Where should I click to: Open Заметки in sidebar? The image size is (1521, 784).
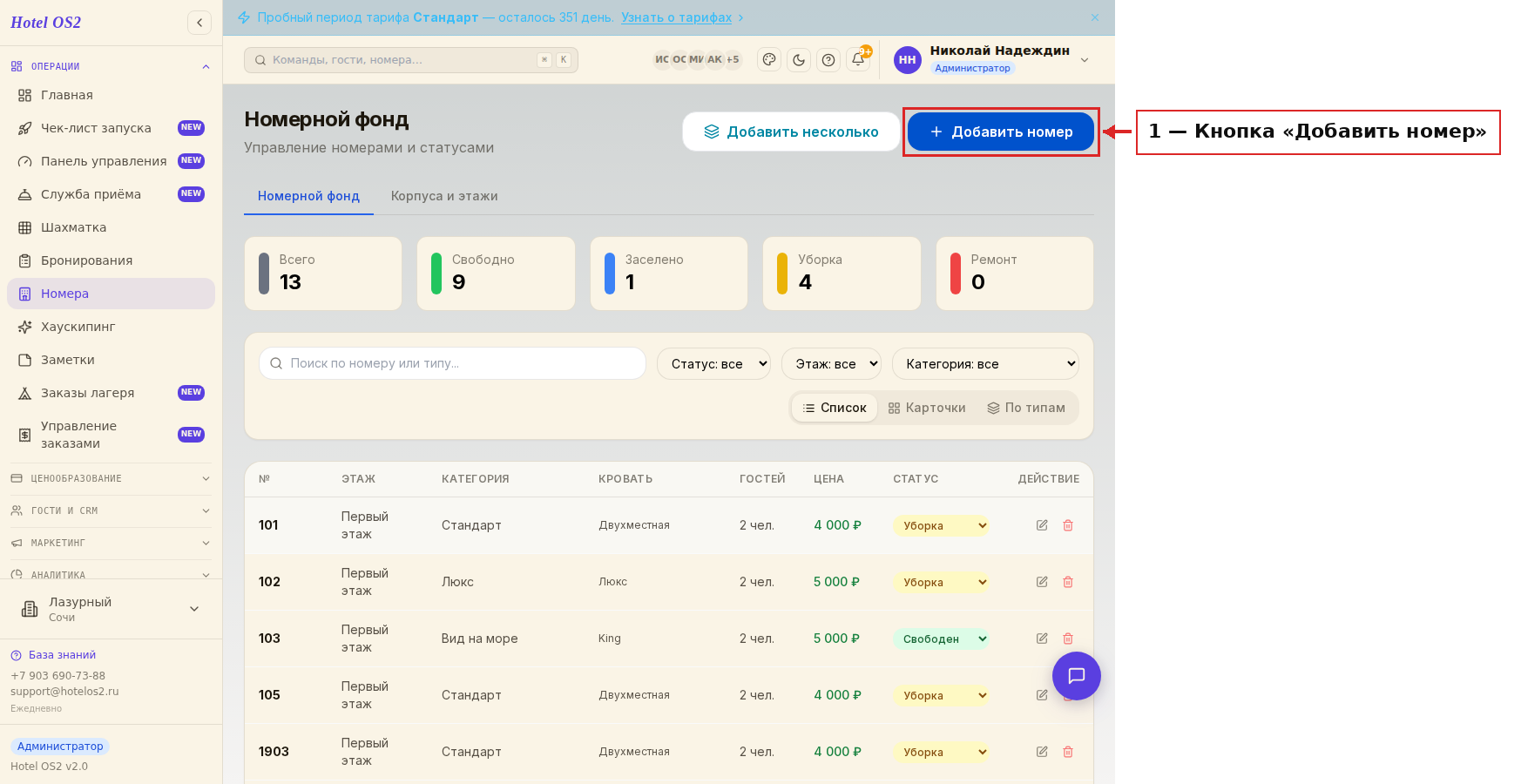(x=111, y=360)
